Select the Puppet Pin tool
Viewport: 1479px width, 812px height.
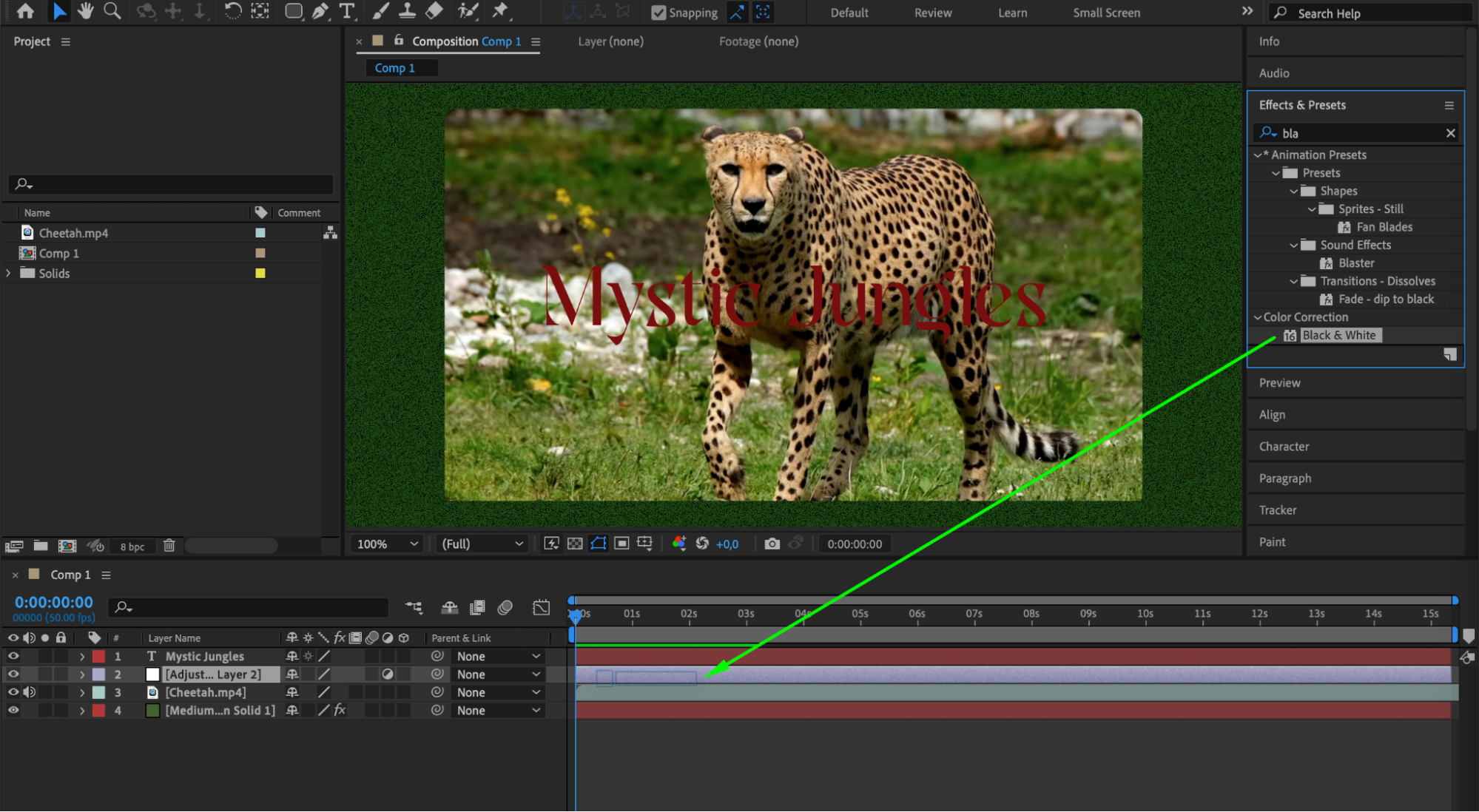pos(501,11)
